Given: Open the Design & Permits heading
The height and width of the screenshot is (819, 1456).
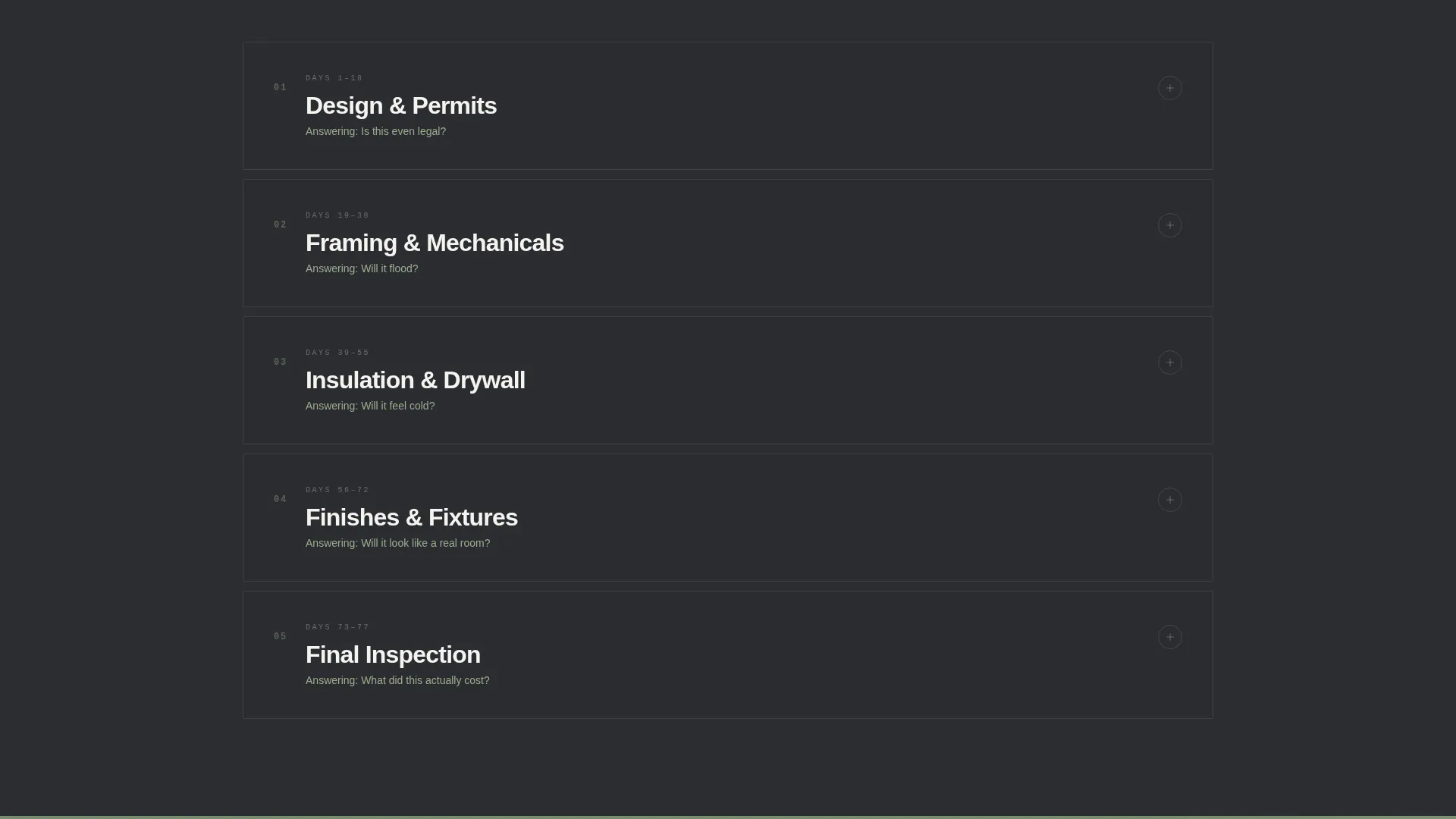Looking at the screenshot, I should point(401,105).
